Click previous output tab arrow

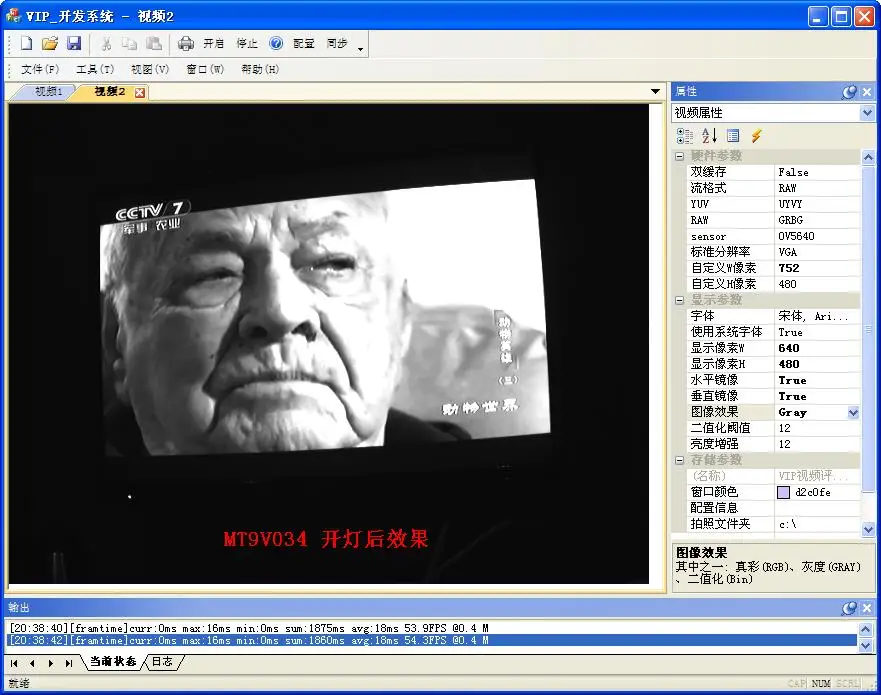pos(32,664)
